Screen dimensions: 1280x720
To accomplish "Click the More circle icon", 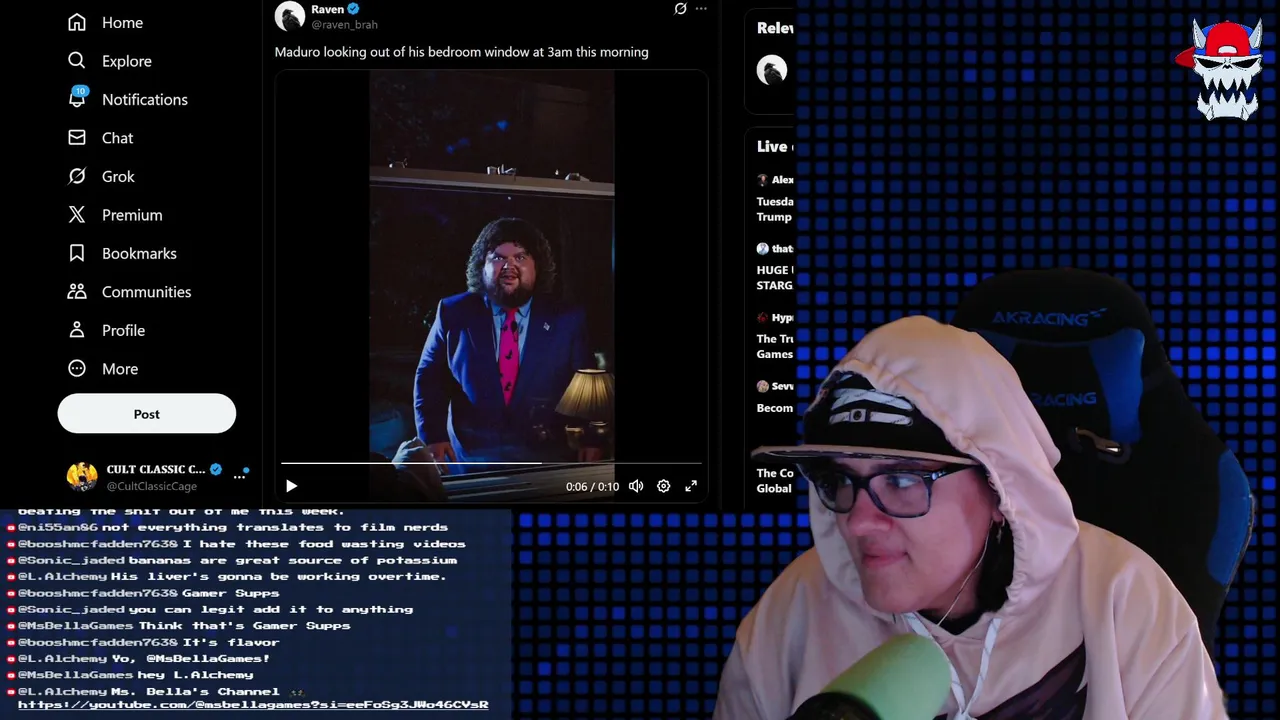I will [x=77, y=369].
